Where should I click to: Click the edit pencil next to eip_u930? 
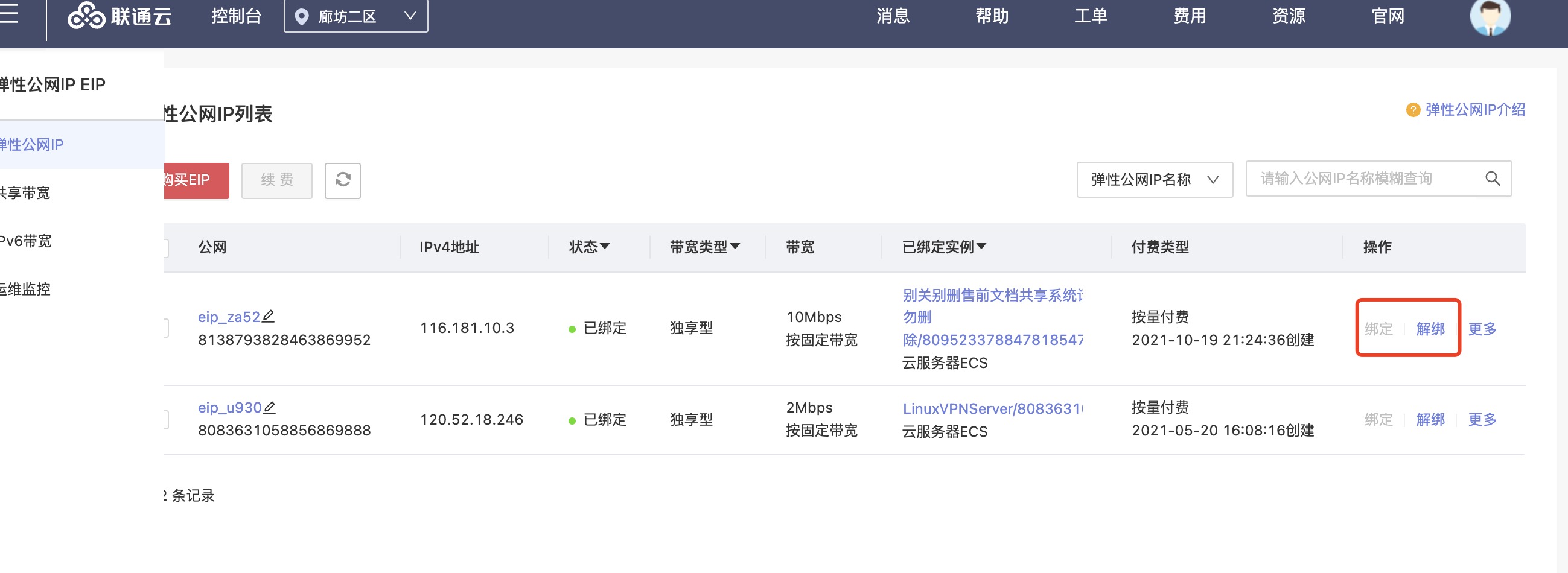[x=270, y=407]
